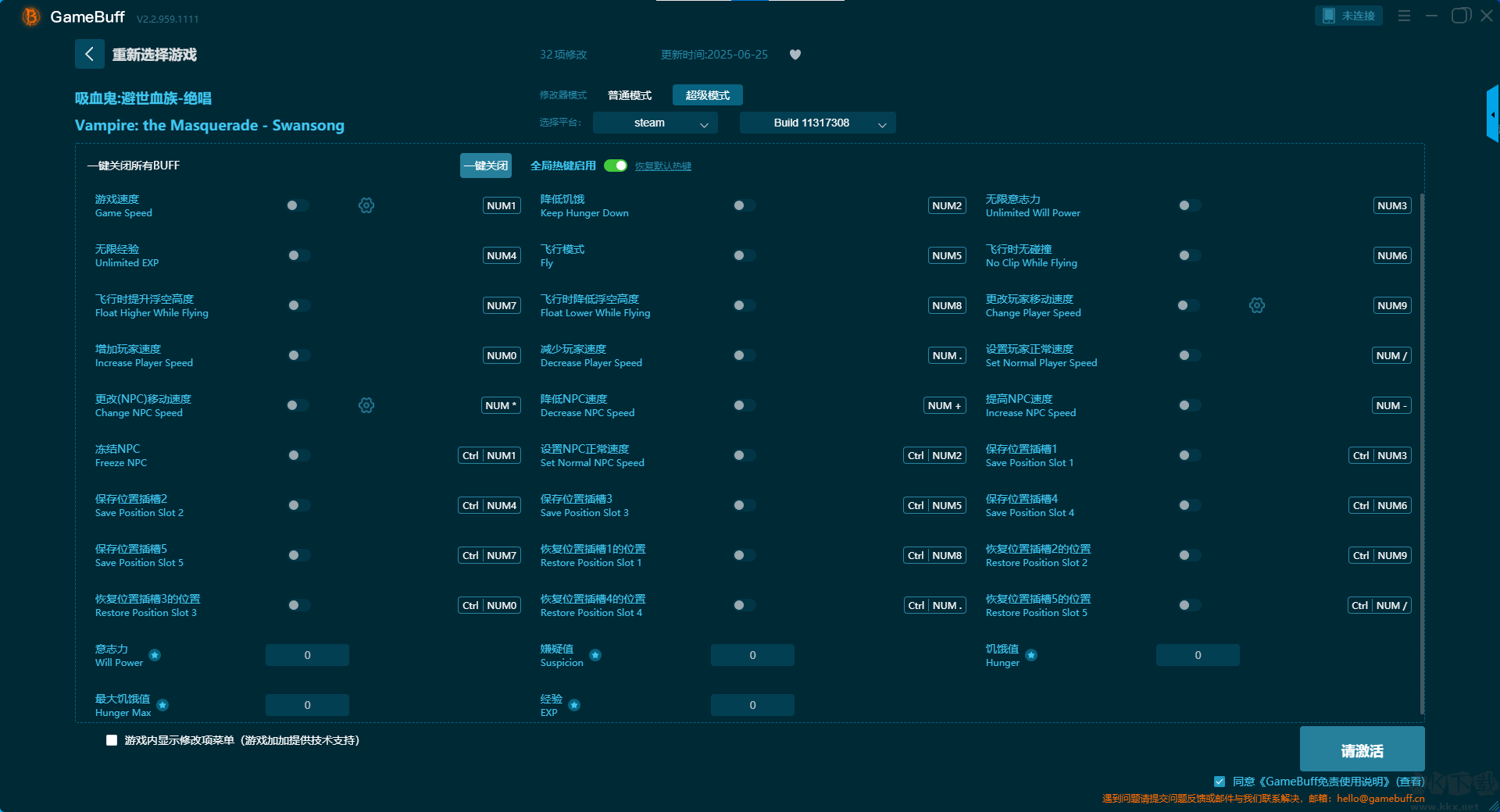Open Change Player Speed gear settings

[x=1256, y=305]
